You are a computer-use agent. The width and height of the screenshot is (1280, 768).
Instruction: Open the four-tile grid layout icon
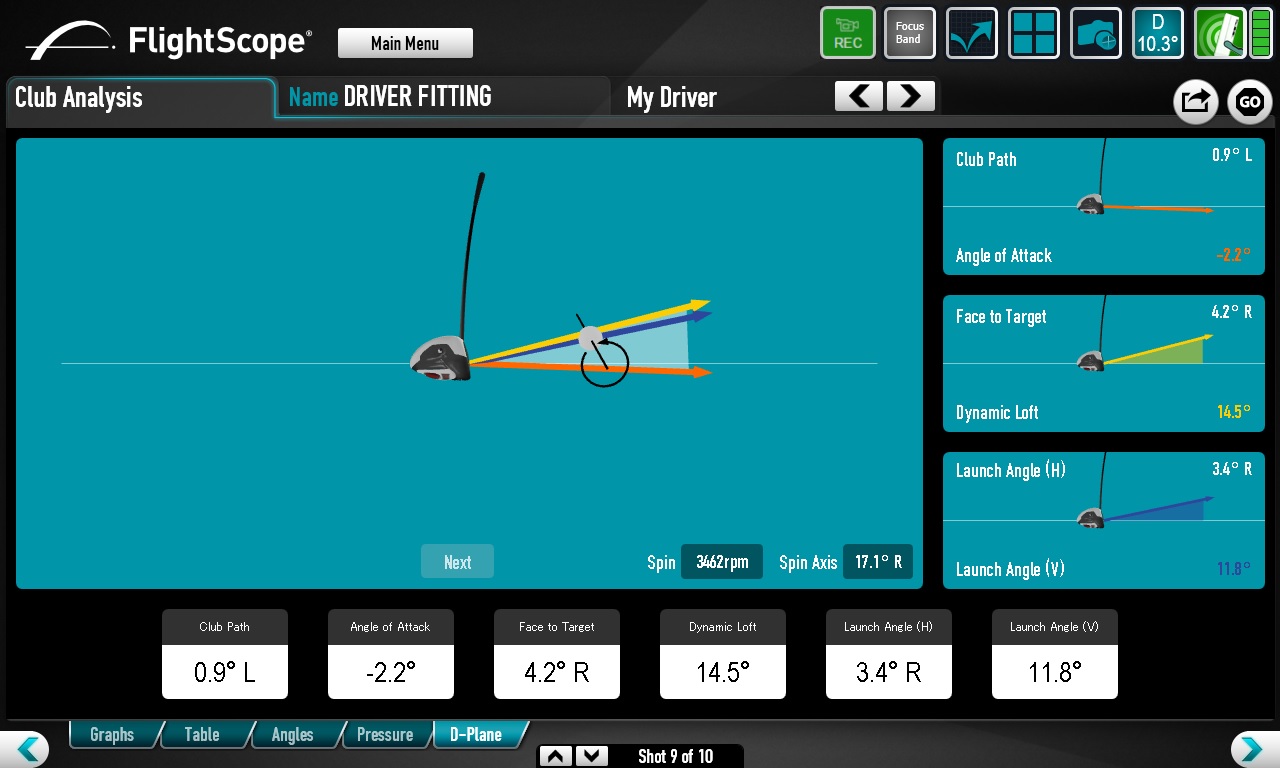[x=1033, y=33]
